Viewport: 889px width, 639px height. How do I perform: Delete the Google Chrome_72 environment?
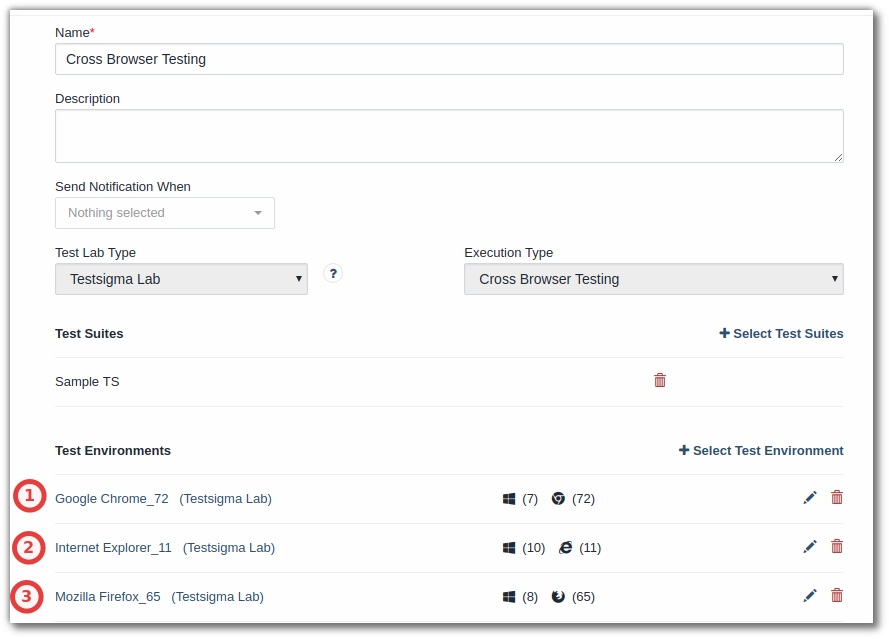[x=836, y=497]
